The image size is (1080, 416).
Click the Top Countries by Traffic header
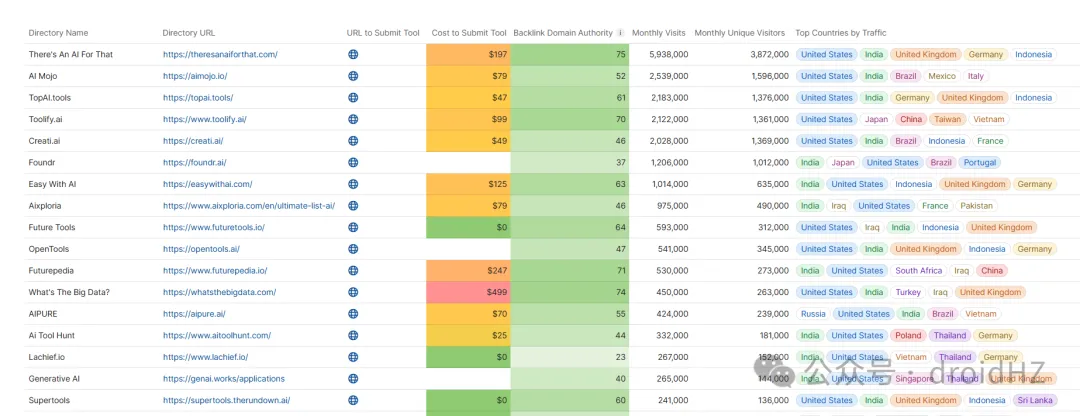(x=840, y=33)
